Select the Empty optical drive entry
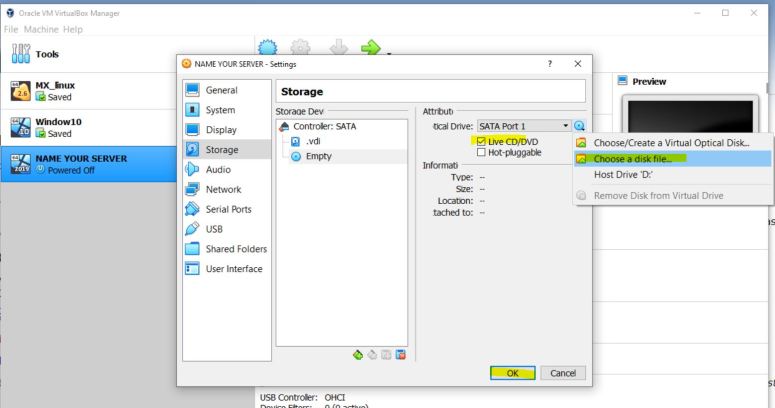 click(x=318, y=156)
